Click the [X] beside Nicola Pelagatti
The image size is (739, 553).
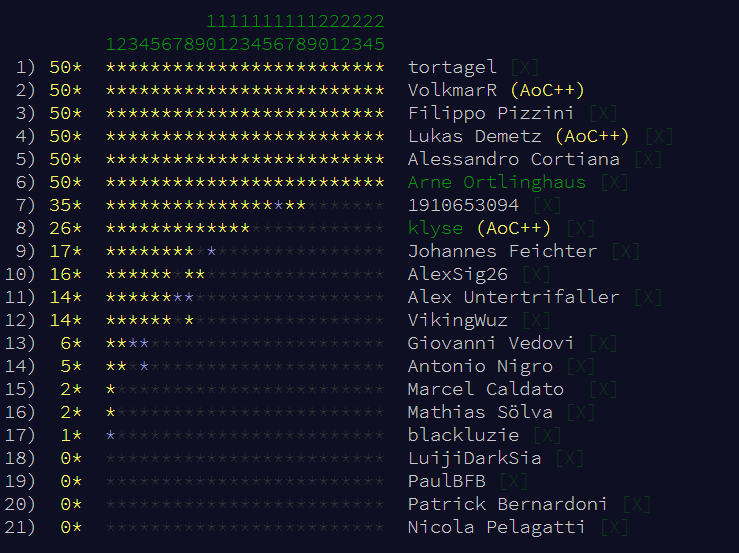615,527
